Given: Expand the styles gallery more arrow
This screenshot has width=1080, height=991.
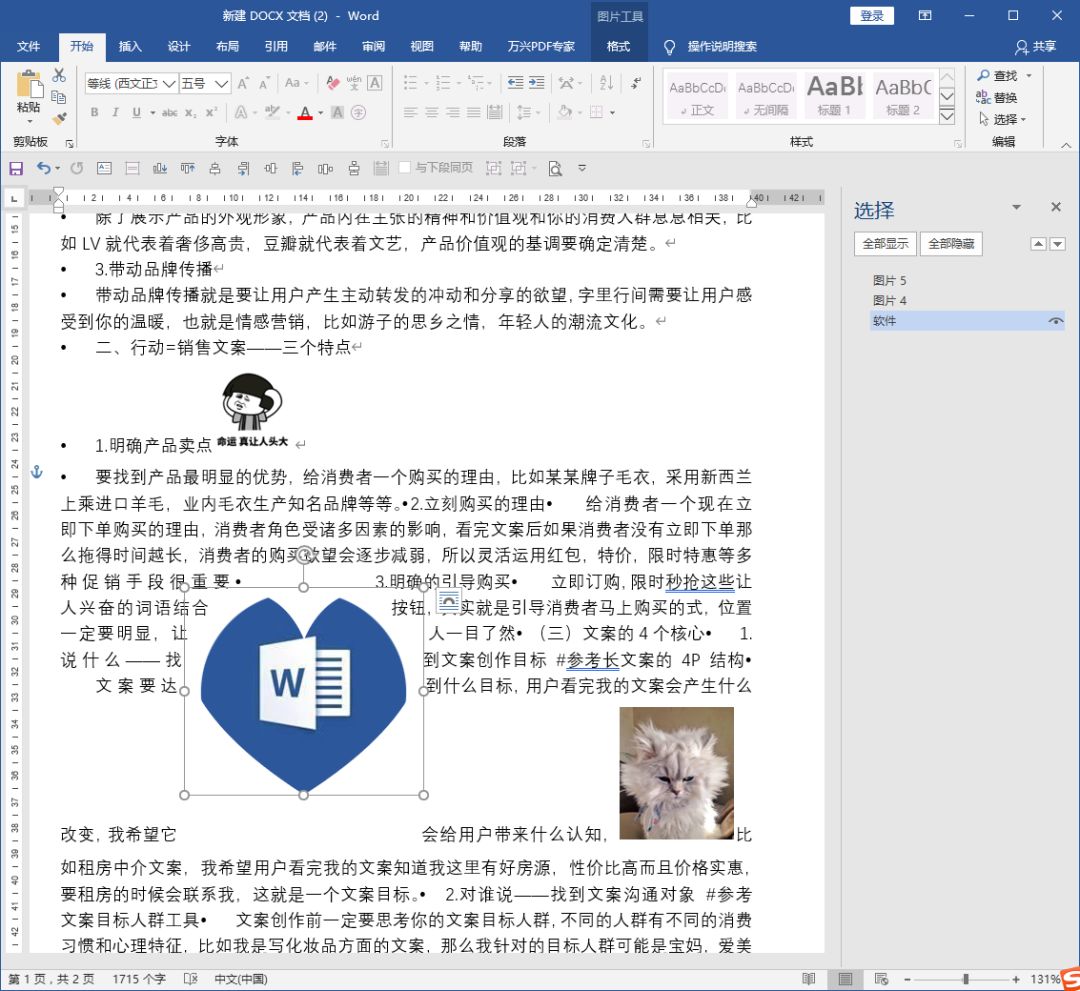Looking at the screenshot, I should tap(947, 116).
